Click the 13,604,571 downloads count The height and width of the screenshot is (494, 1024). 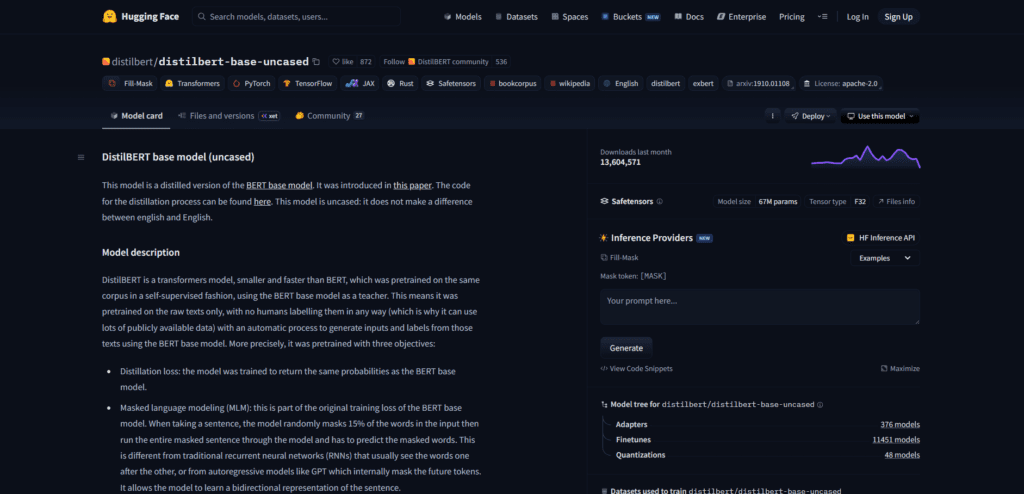click(620, 162)
